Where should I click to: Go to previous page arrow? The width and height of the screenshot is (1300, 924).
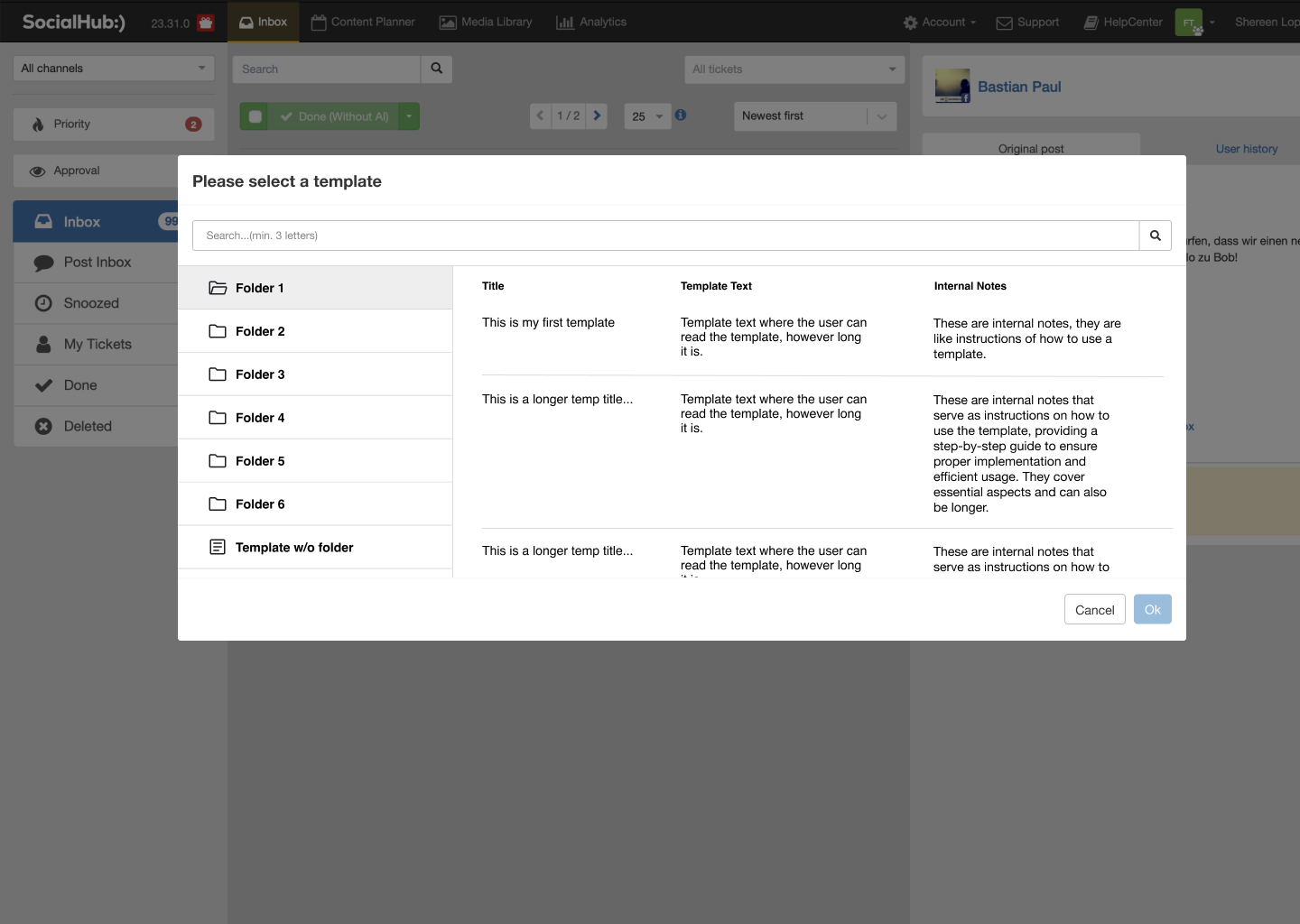(540, 115)
